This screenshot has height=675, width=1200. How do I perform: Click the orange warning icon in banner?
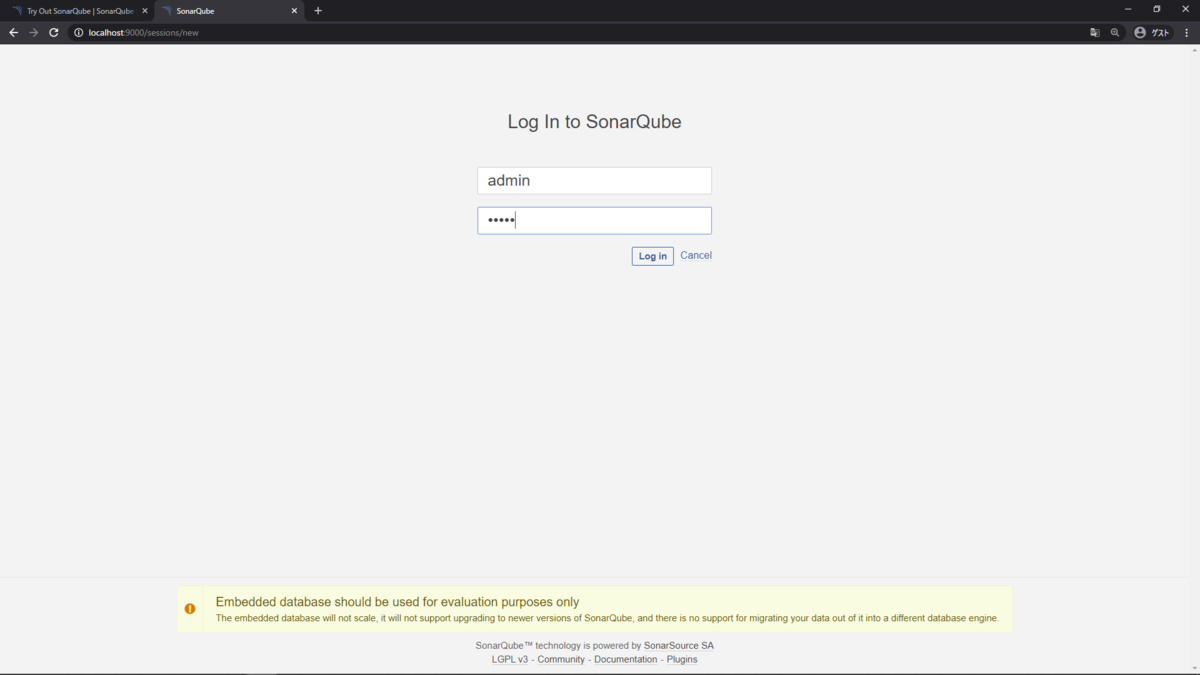pos(190,609)
